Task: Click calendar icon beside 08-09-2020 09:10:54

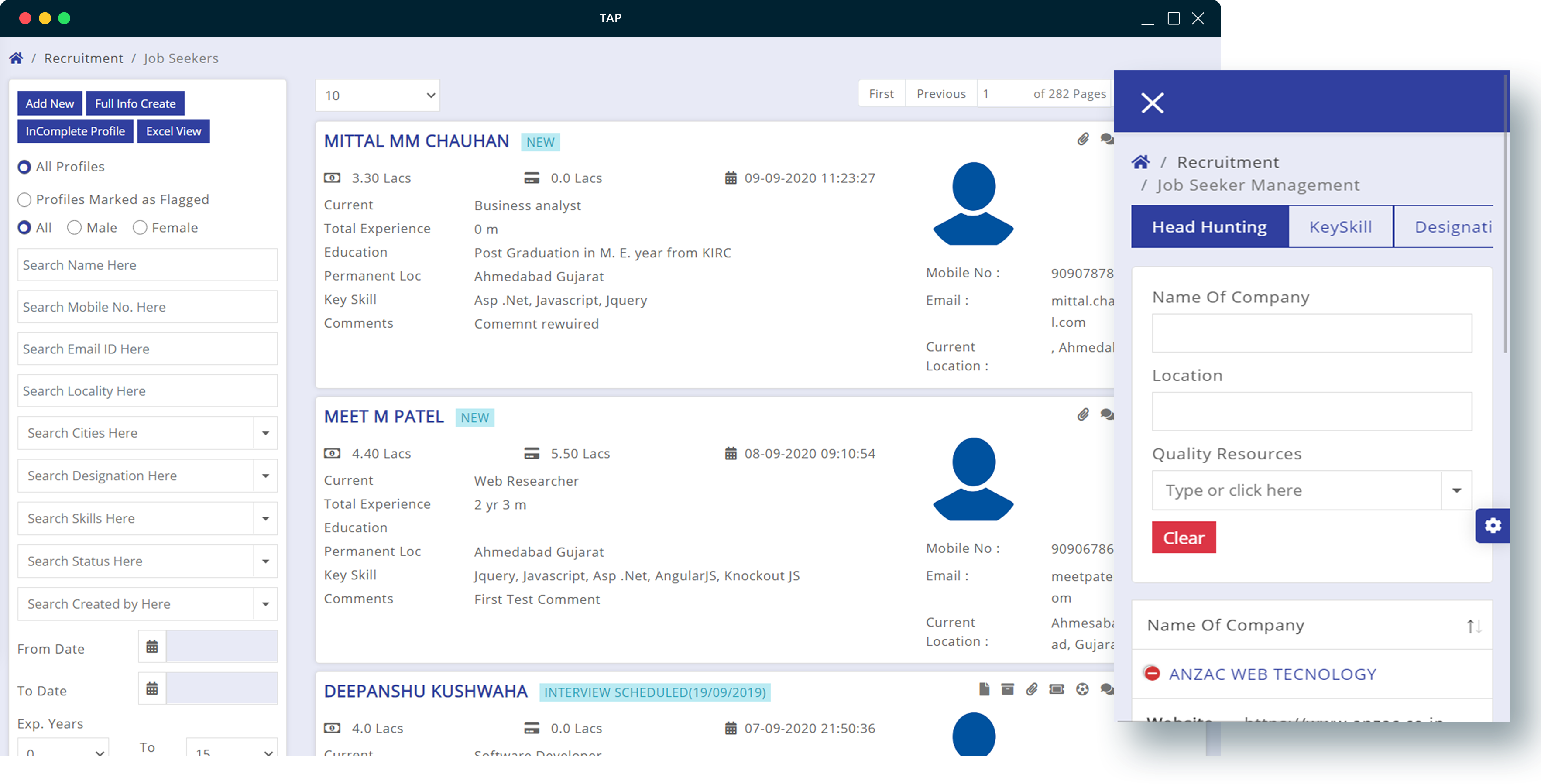Action: click(x=731, y=453)
